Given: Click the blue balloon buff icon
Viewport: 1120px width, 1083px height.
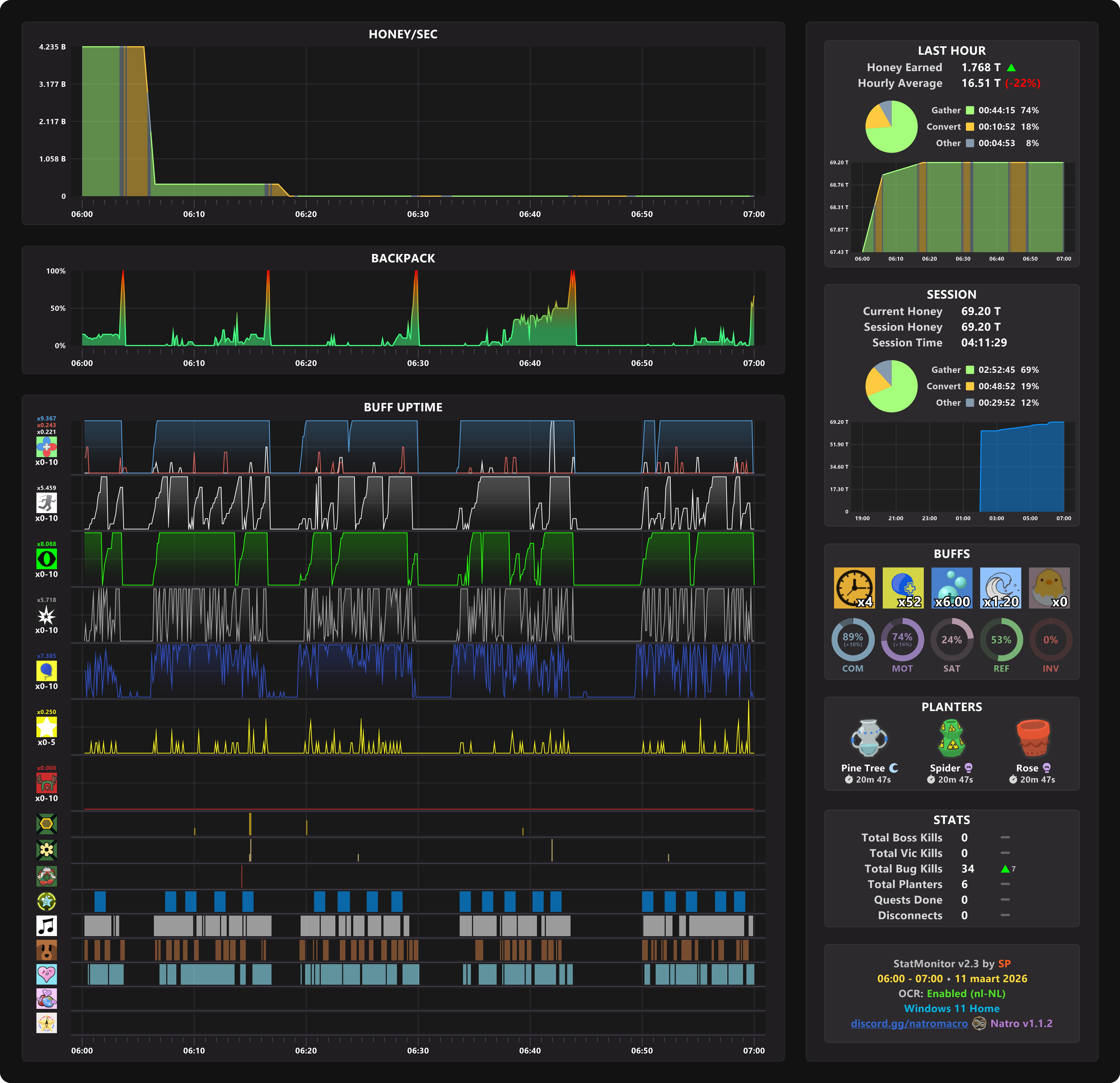Looking at the screenshot, I should coord(46,671).
